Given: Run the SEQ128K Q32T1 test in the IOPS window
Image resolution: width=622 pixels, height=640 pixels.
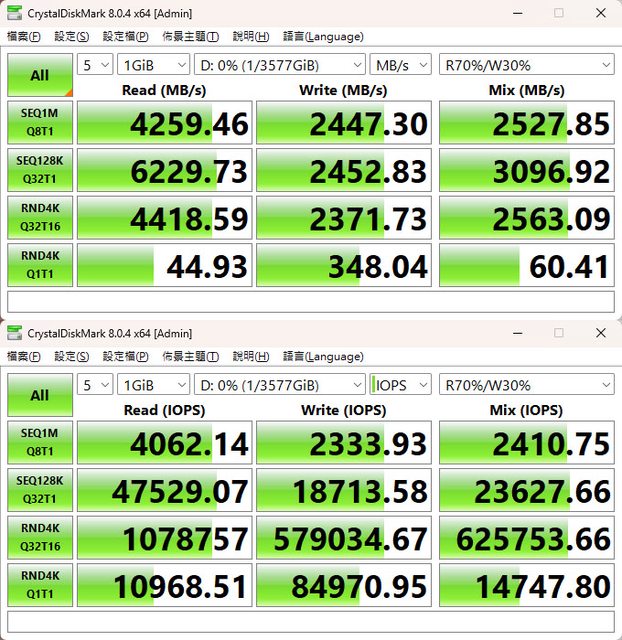Looking at the screenshot, I should coord(39,492).
